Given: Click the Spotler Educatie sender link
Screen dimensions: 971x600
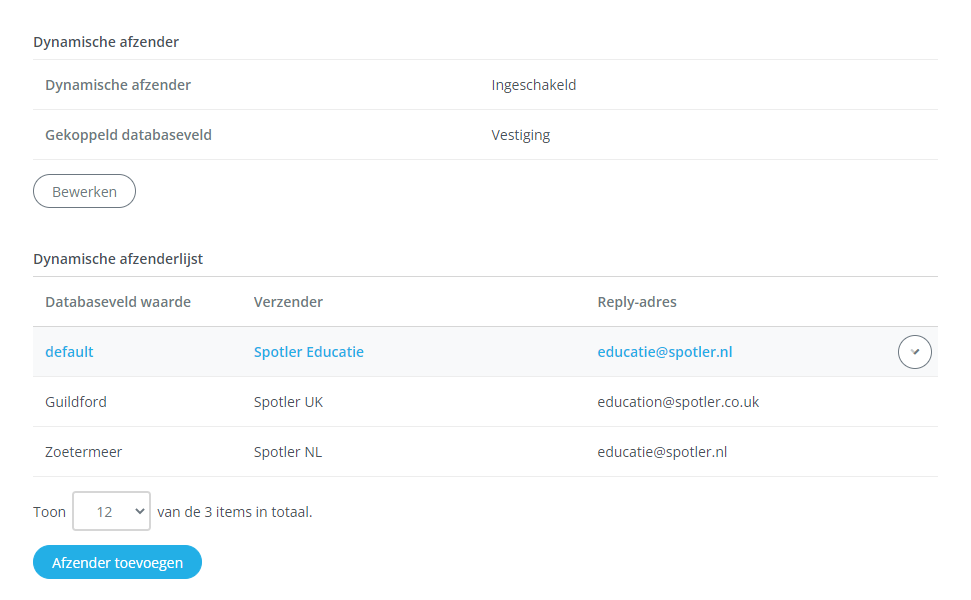Looking at the screenshot, I should click(308, 352).
